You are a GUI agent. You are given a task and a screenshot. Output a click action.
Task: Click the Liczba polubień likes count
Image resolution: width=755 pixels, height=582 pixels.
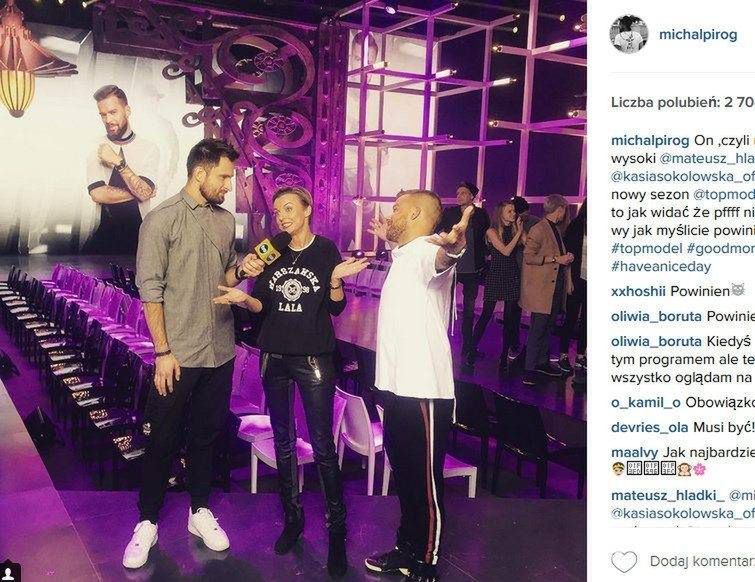pyautogui.click(x=683, y=103)
